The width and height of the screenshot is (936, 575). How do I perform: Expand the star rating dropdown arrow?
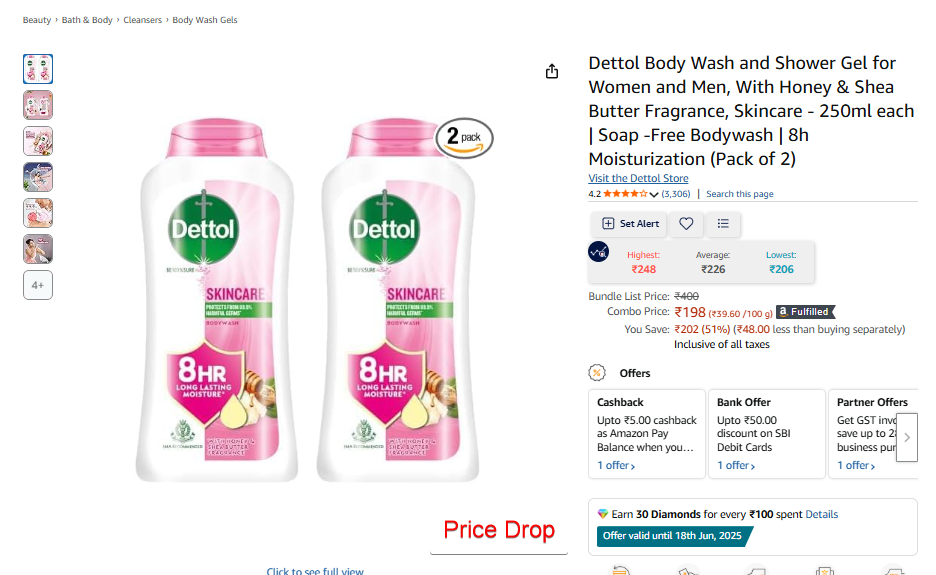click(x=654, y=194)
